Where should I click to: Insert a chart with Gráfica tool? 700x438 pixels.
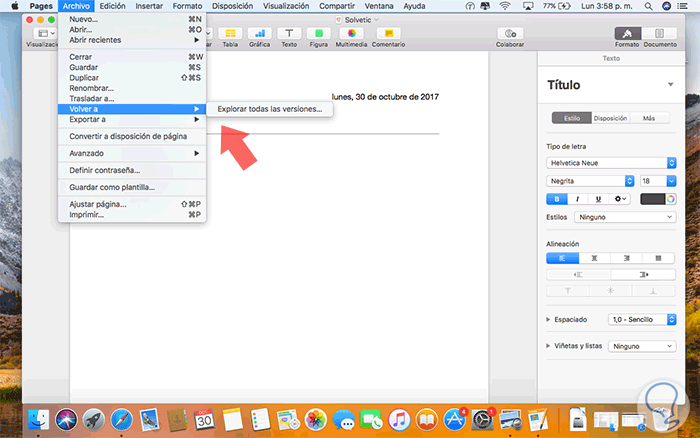tap(259, 34)
